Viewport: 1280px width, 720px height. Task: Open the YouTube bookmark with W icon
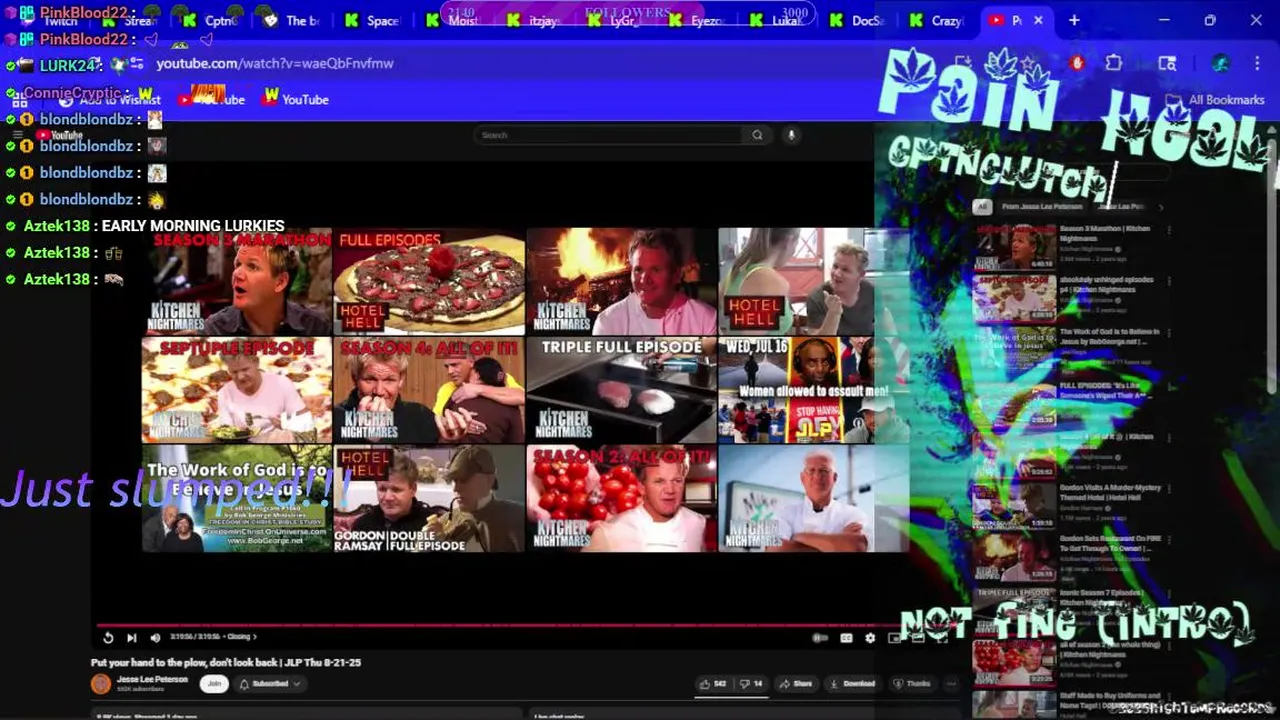[x=296, y=98]
